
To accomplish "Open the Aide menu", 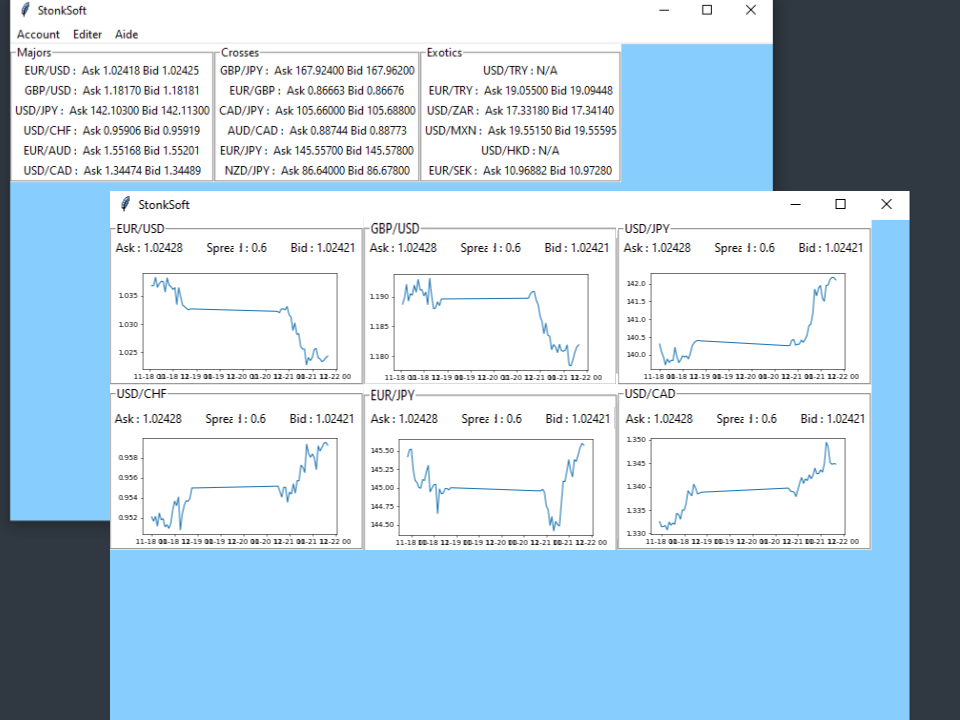I will [127, 34].
